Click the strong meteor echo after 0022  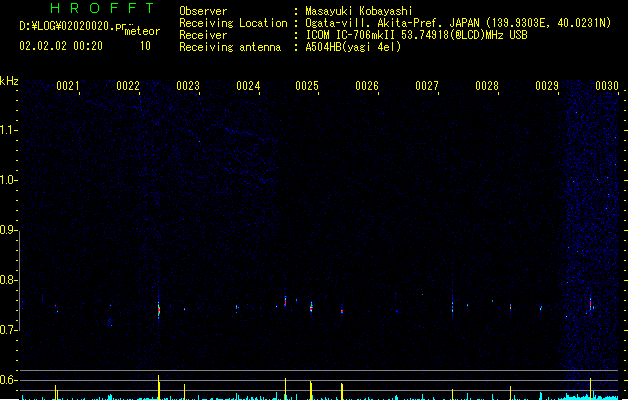tap(159, 310)
